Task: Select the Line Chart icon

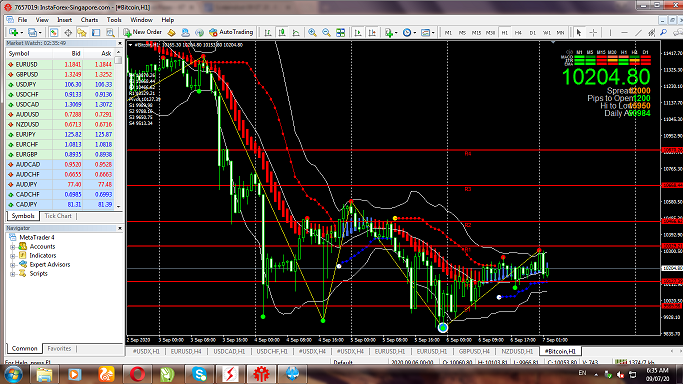Action: 296,33
